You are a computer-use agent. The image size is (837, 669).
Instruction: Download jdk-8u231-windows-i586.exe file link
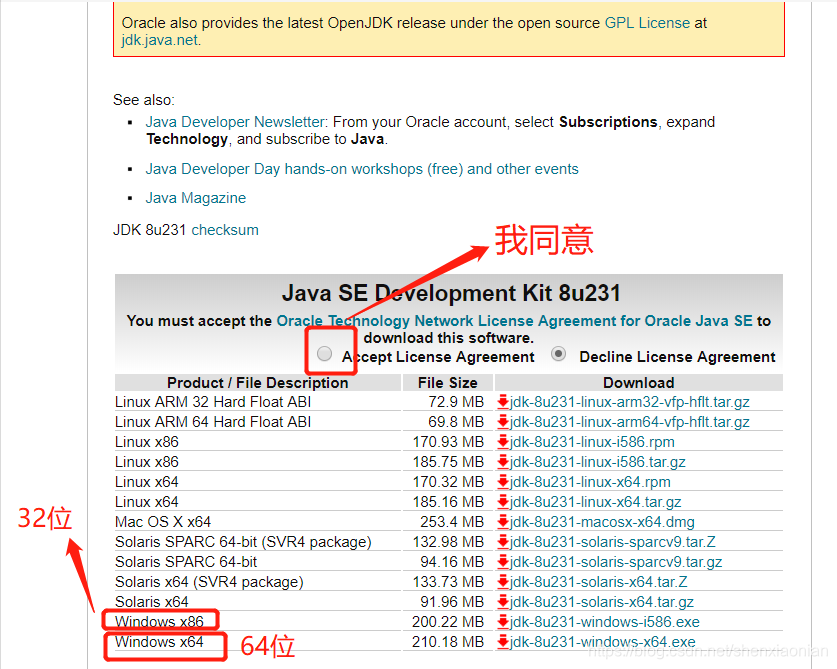click(604, 622)
